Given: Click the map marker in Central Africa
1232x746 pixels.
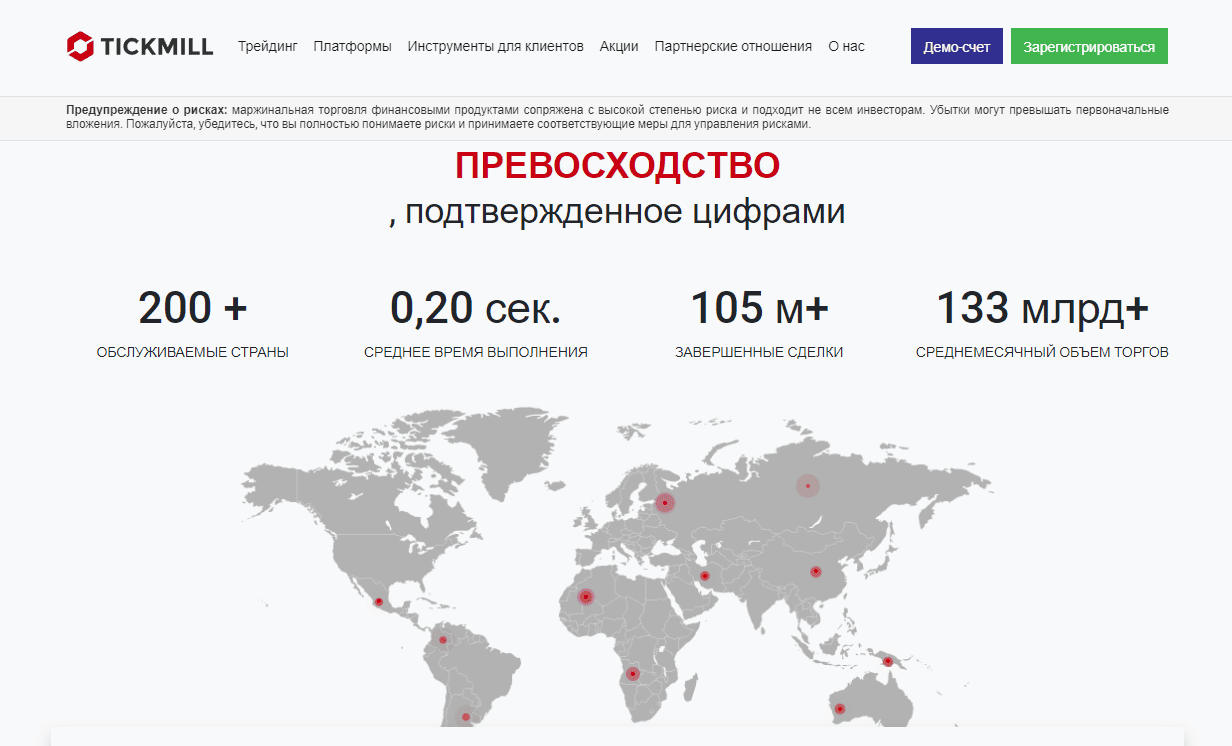Looking at the screenshot, I should 633,674.
